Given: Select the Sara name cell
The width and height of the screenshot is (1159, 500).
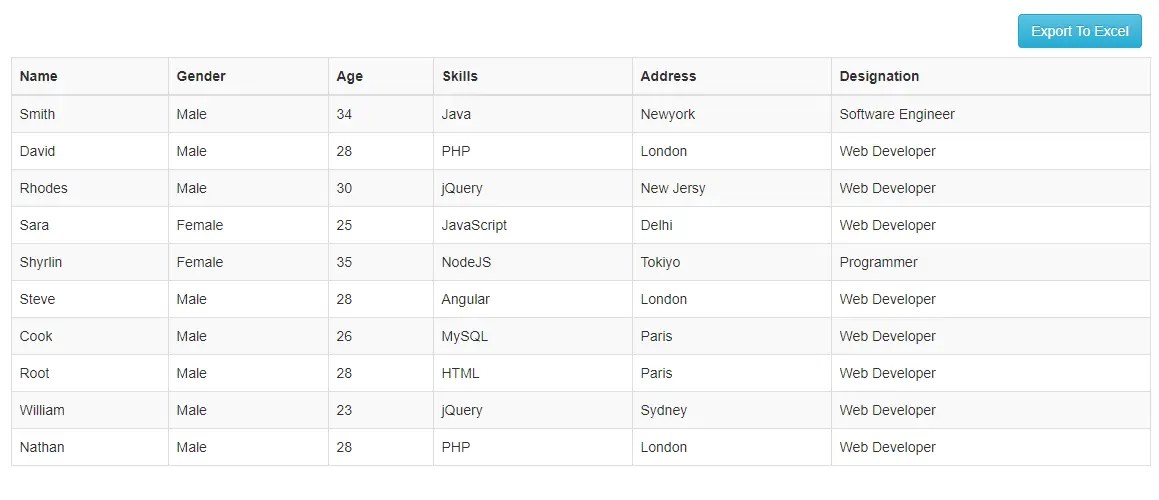Looking at the screenshot, I should (35, 225).
